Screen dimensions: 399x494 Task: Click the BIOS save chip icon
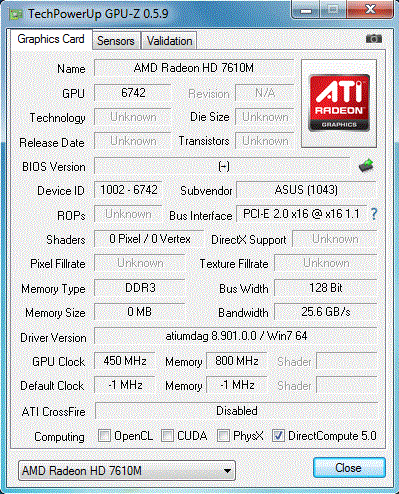coord(366,166)
